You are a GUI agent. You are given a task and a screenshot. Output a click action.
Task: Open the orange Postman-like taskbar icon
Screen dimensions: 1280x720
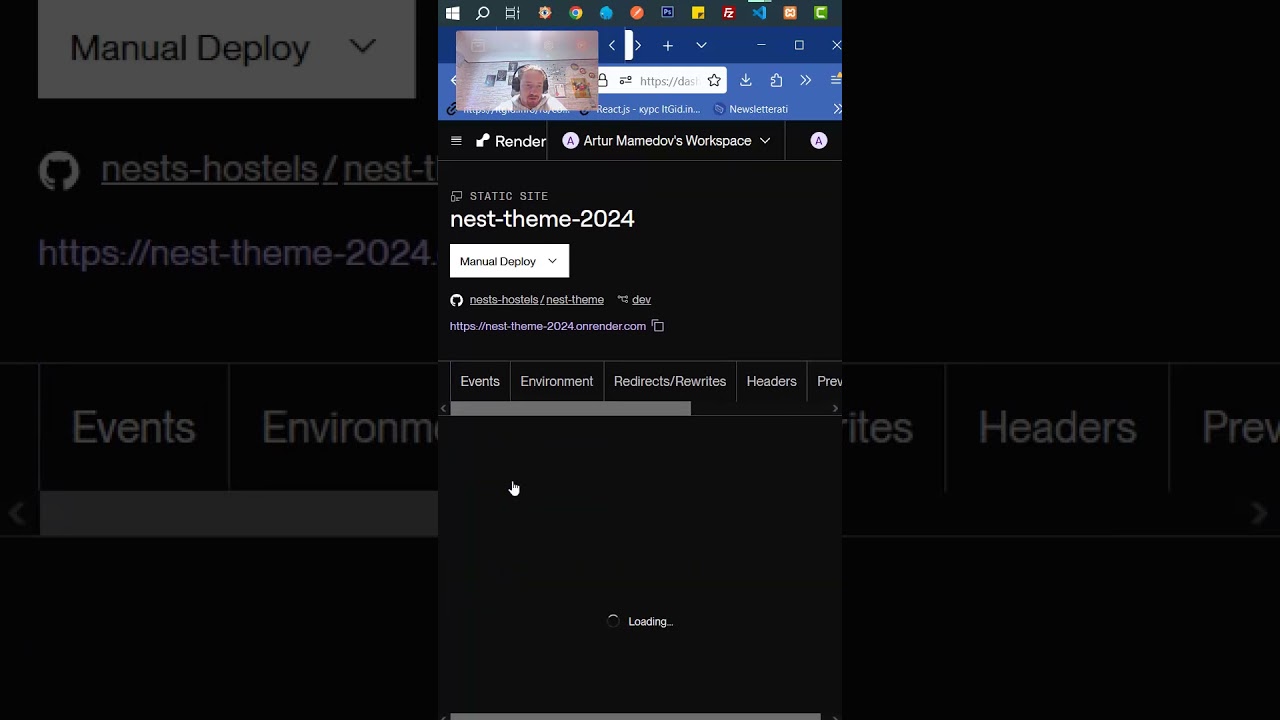point(637,13)
